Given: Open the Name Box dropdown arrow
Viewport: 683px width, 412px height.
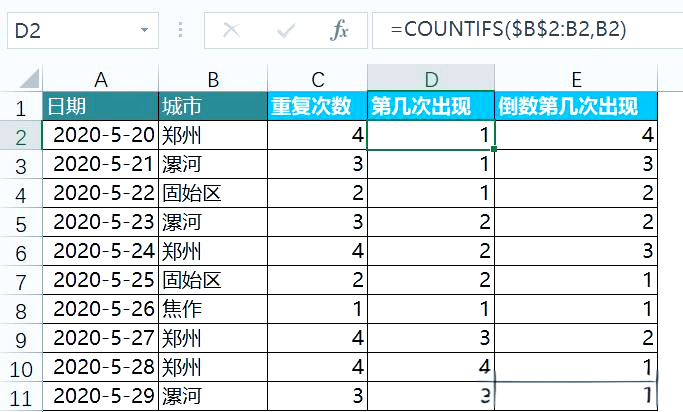Looking at the screenshot, I should (x=144, y=30).
